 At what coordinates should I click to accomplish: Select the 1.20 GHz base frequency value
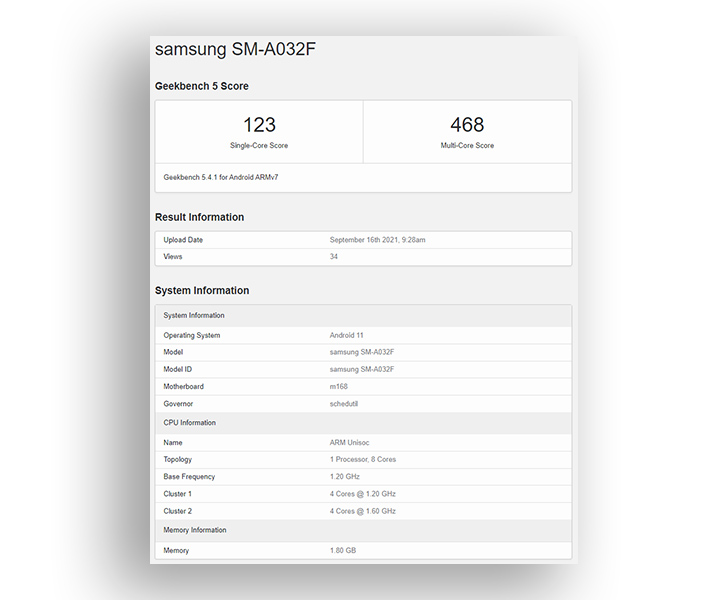[344, 476]
